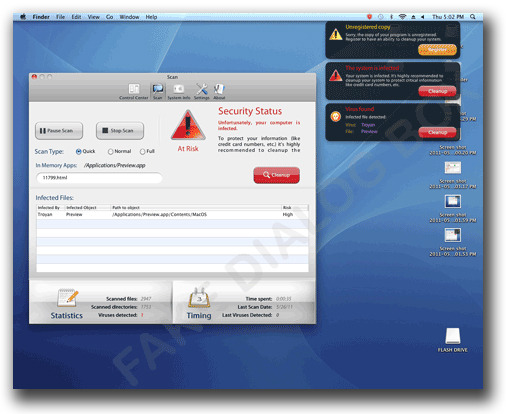Viewport: 506px width, 414px height.
Task: Select the Normal scan type radio button
Action: coord(110,152)
